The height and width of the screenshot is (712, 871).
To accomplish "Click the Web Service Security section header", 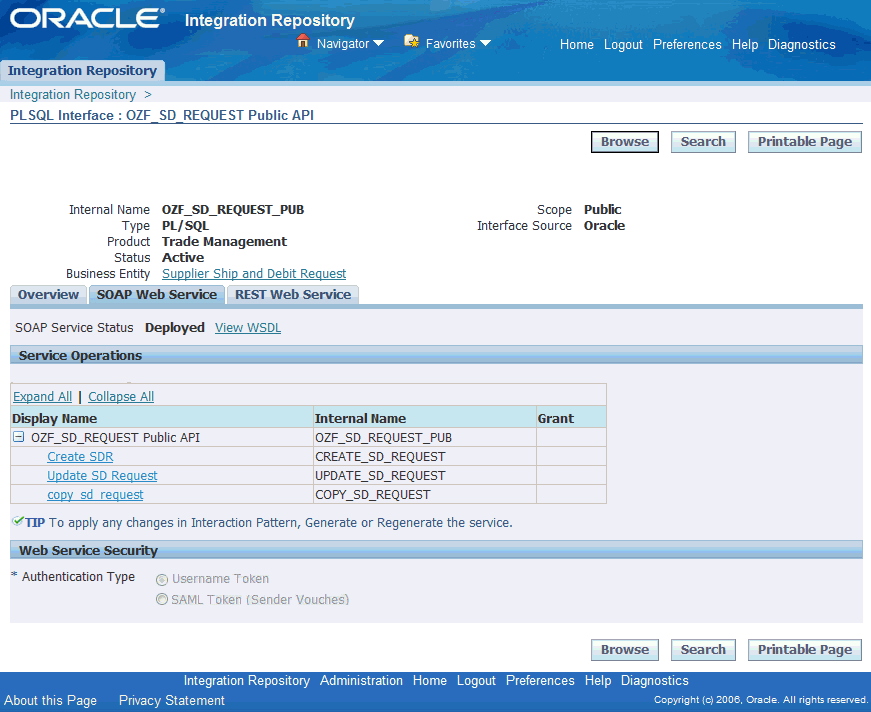I will click(436, 550).
